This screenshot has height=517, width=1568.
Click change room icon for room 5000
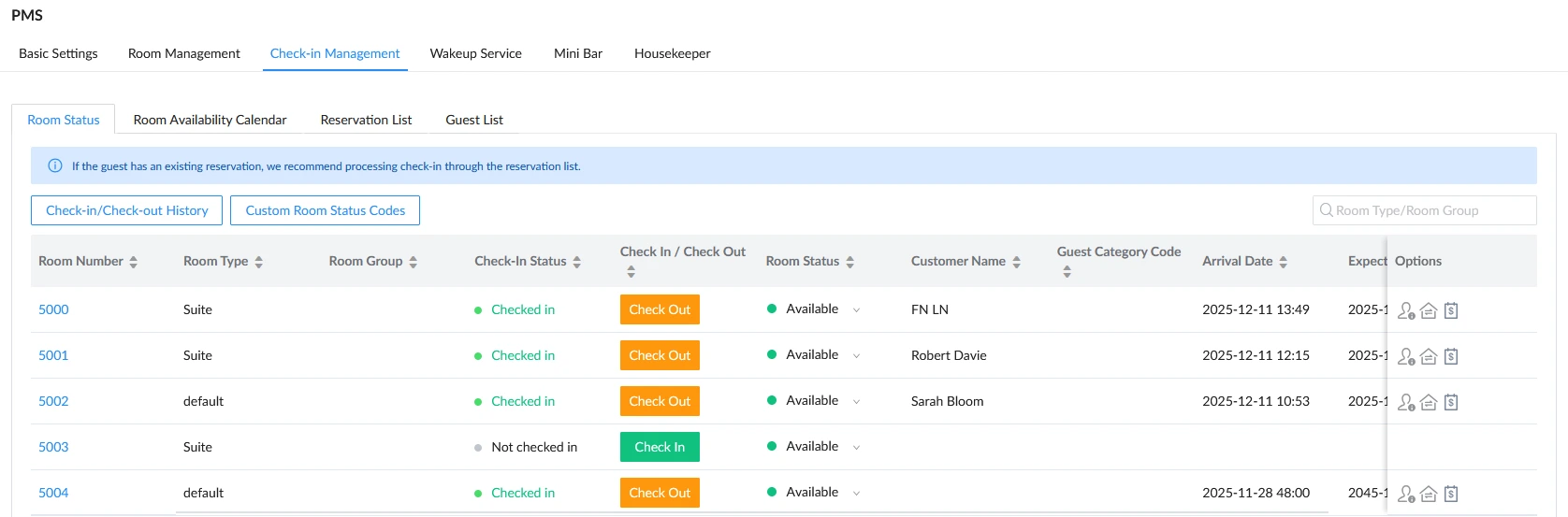tap(1429, 310)
